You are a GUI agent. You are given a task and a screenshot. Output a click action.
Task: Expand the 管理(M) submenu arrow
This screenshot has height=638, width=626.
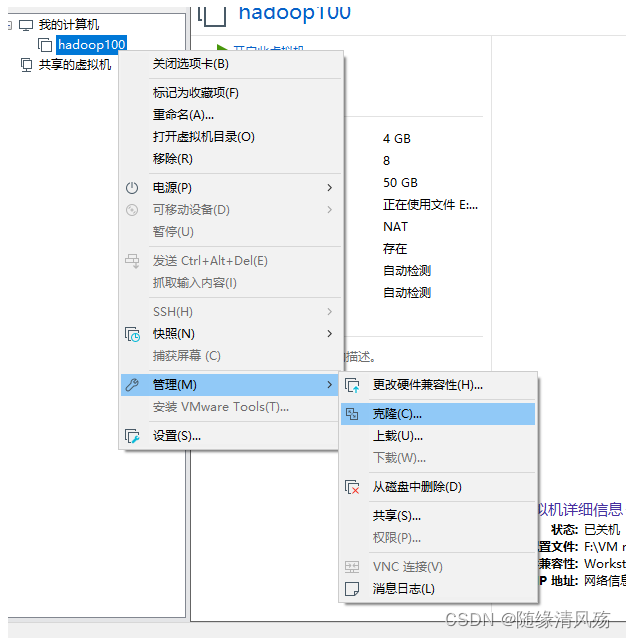(329, 385)
